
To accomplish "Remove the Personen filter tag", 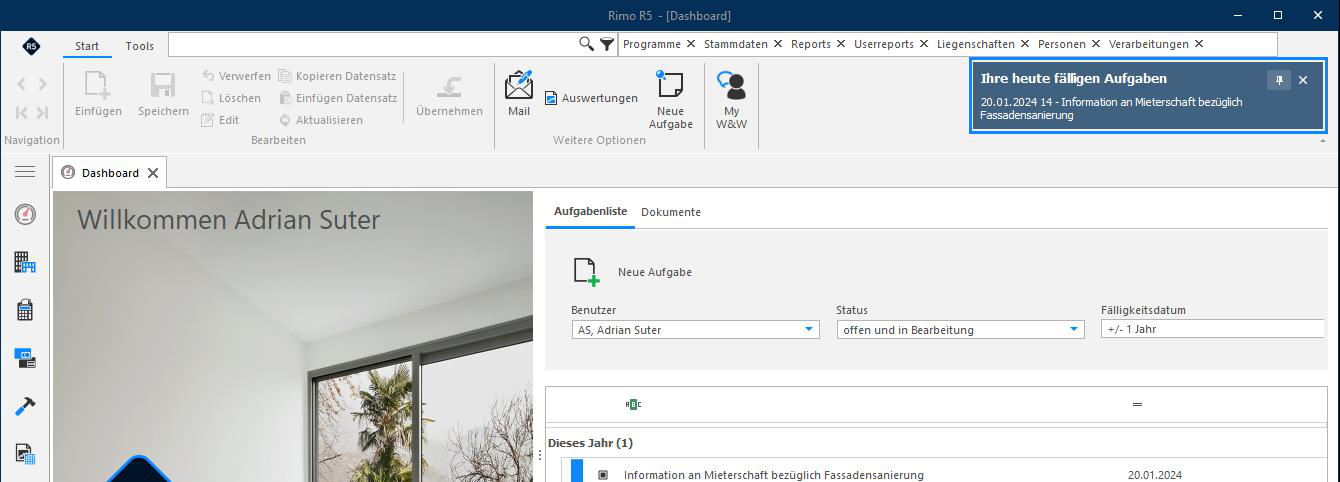I will pos(1096,44).
